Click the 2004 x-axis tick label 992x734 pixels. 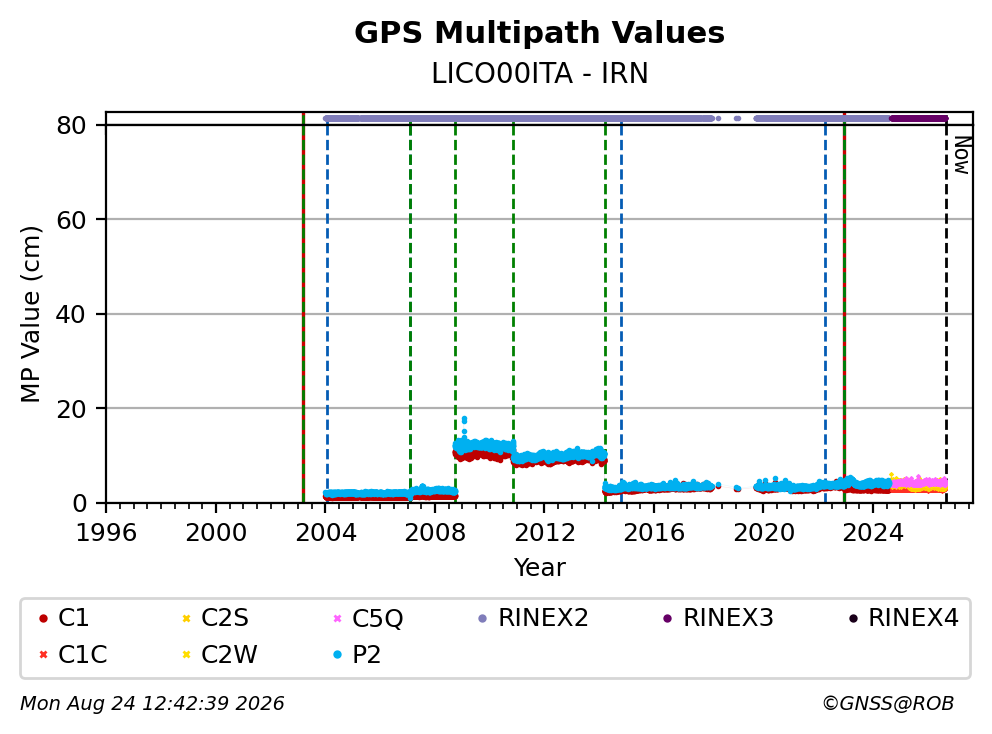point(325,533)
